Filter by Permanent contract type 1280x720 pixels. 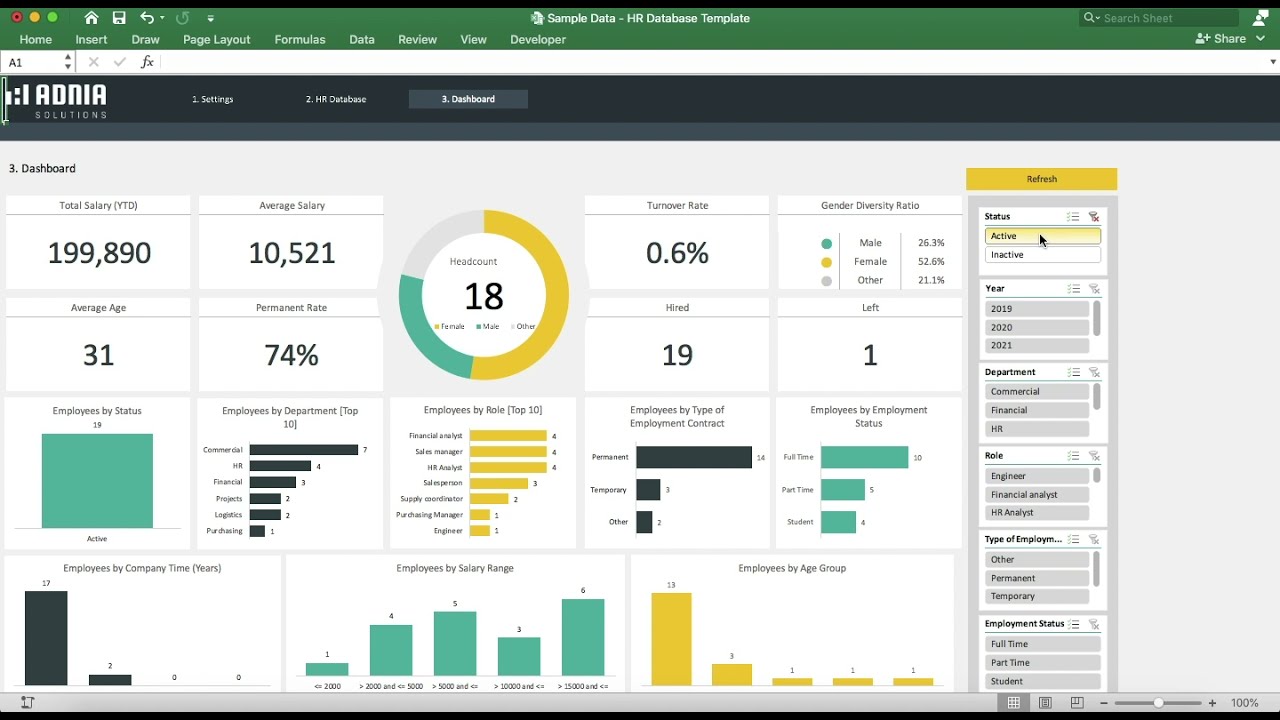click(1037, 578)
